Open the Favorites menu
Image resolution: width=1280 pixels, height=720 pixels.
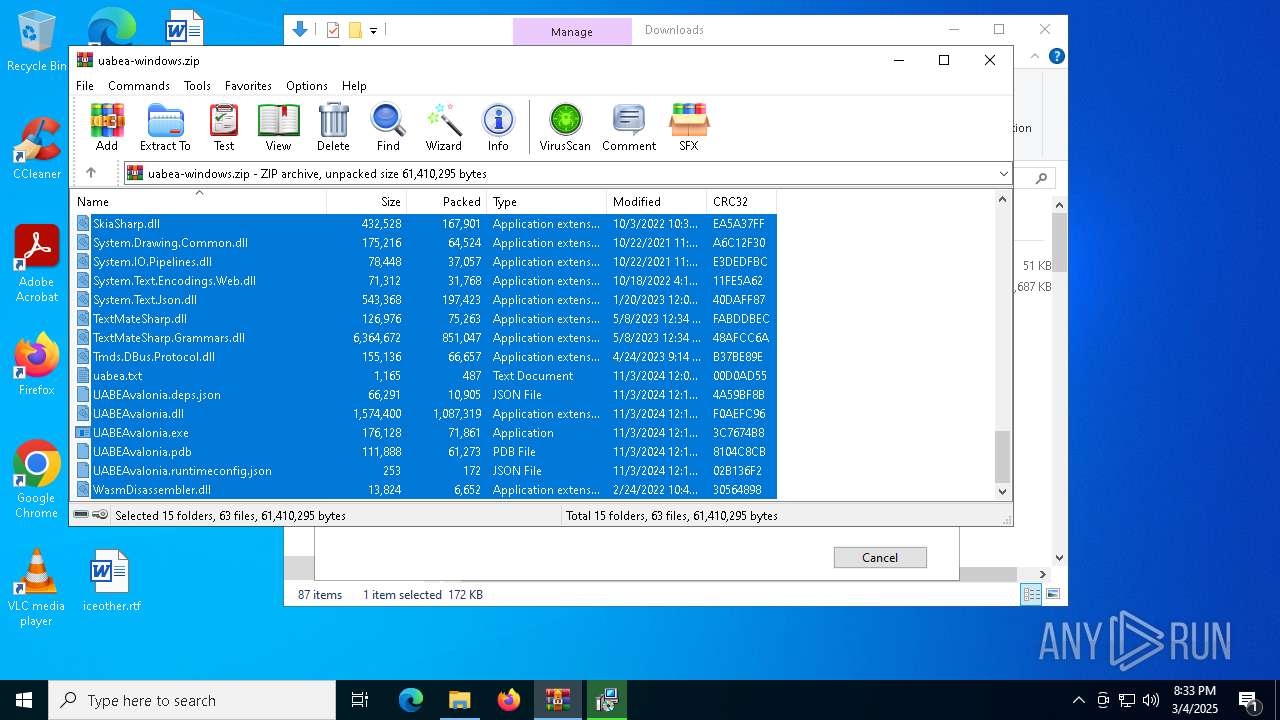248,86
